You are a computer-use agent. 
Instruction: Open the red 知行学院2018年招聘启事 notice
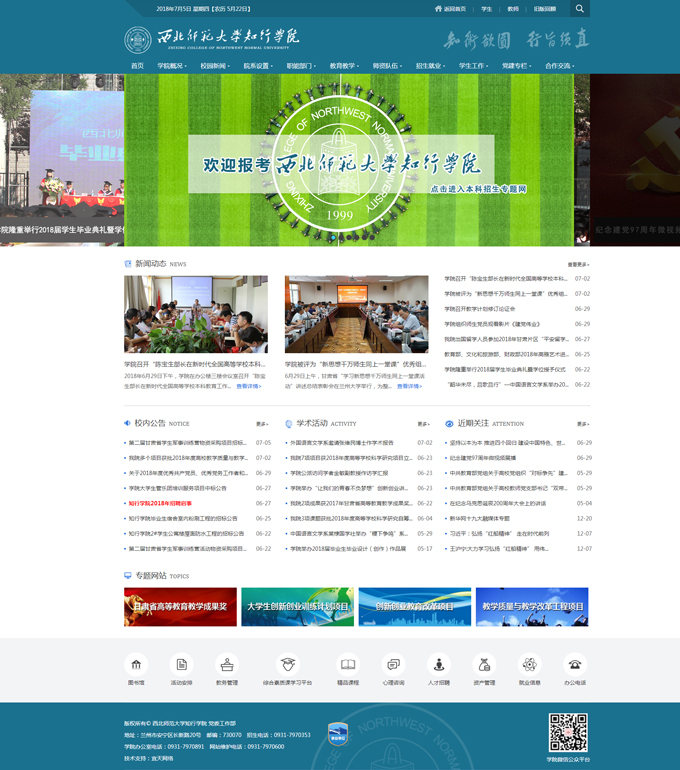click(x=160, y=503)
